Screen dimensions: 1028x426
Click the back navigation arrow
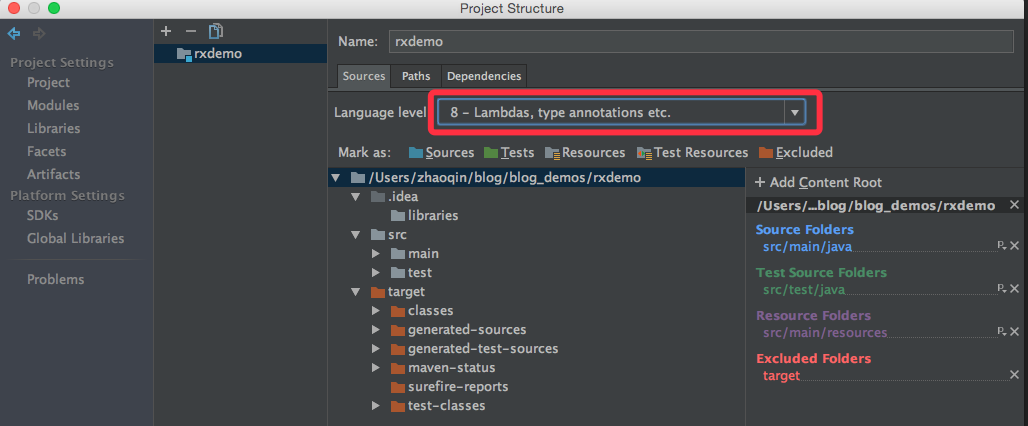[14, 34]
